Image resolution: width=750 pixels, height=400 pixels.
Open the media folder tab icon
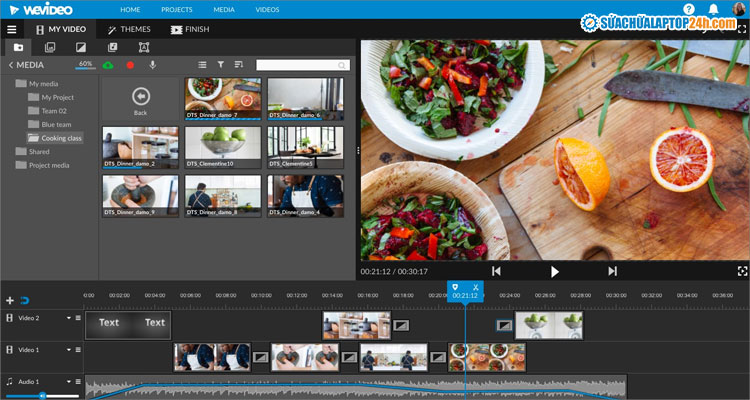pyautogui.click(x=18, y=47)
